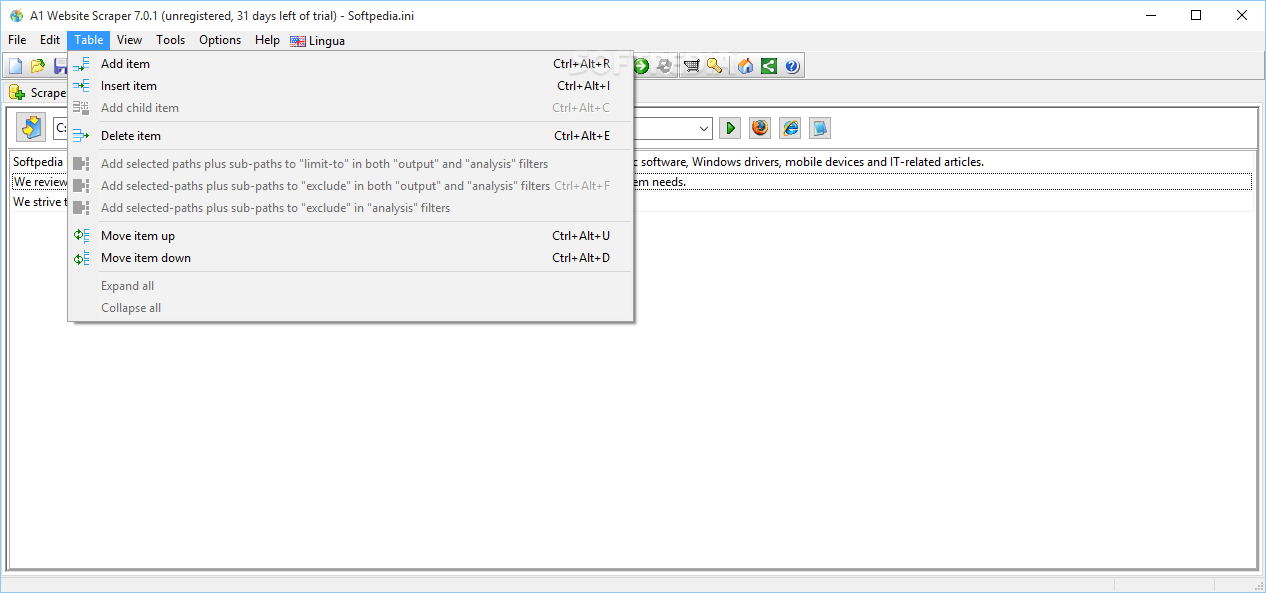Open the View menu
The height and width of the screenshot is (593, 1266).
tap(129, 40)
